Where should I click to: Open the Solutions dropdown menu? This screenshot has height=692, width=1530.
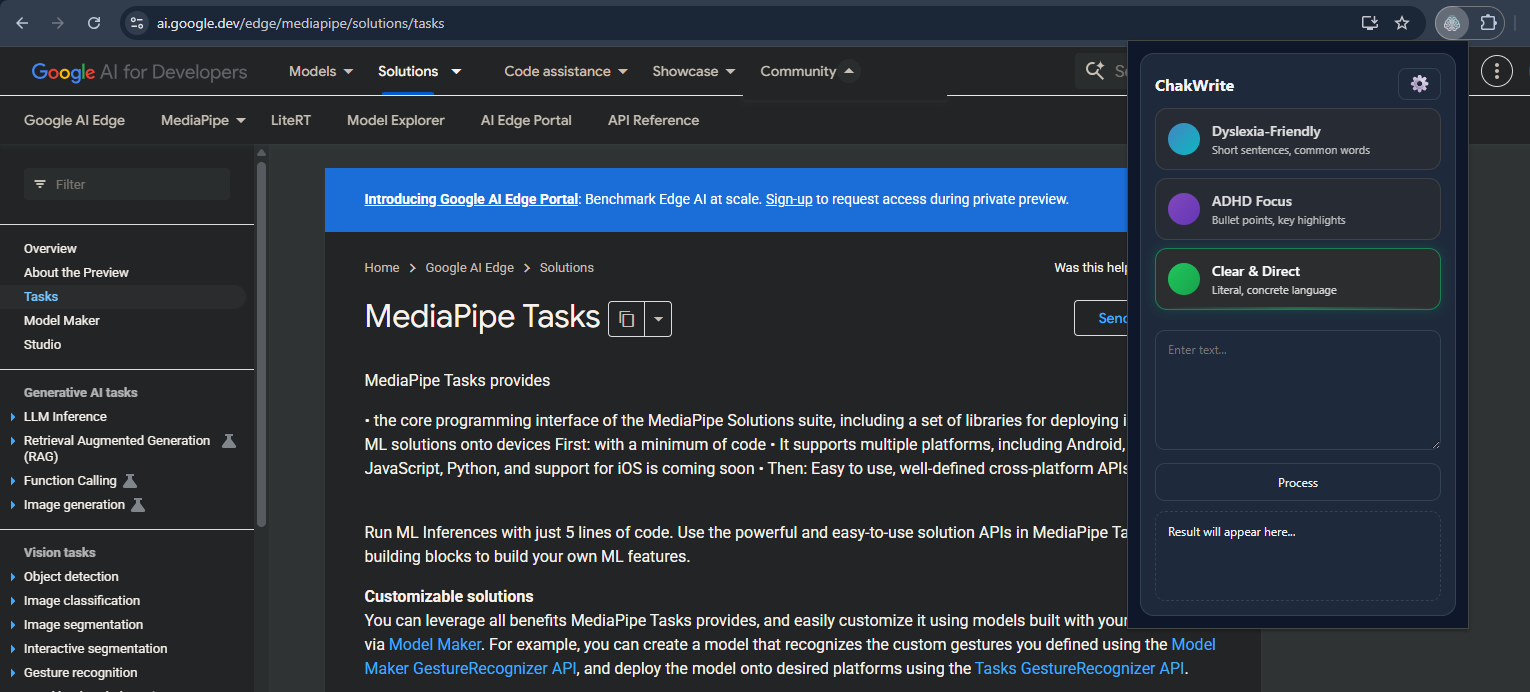[x=456, y=71]
